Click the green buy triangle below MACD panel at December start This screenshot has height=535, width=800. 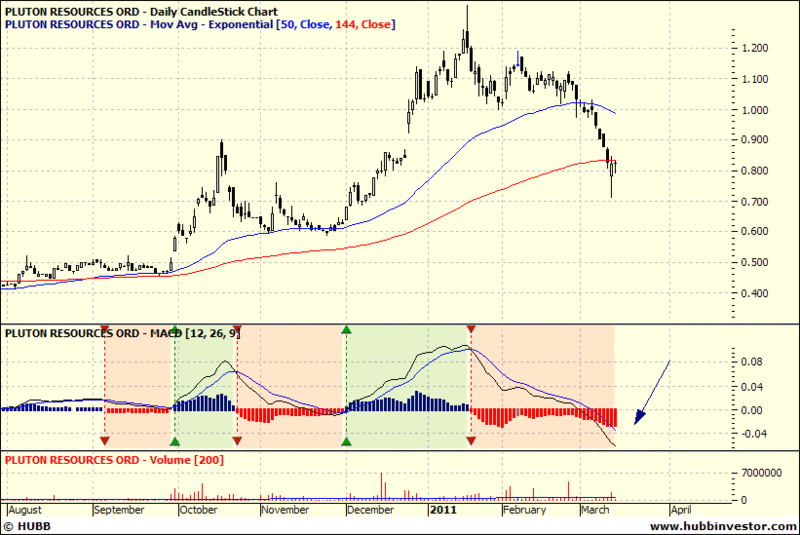[x=346, y=441]
